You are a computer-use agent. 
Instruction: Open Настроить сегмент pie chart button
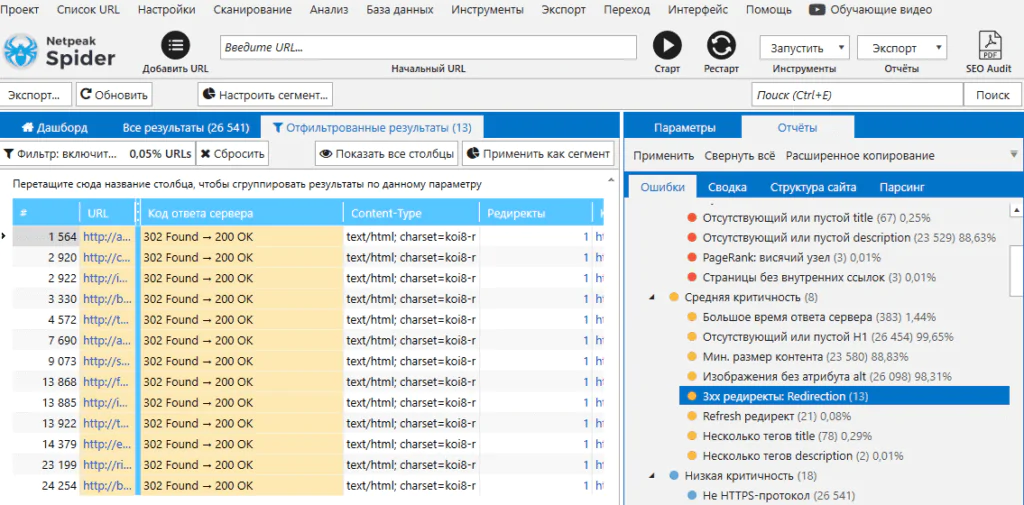click(x=265, y=95)
